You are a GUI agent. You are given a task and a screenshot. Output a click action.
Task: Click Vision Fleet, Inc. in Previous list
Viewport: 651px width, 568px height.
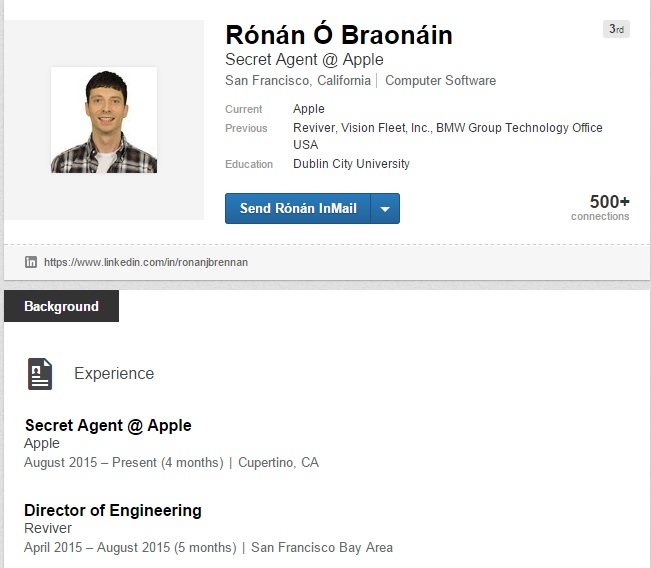tap(386, 128)
